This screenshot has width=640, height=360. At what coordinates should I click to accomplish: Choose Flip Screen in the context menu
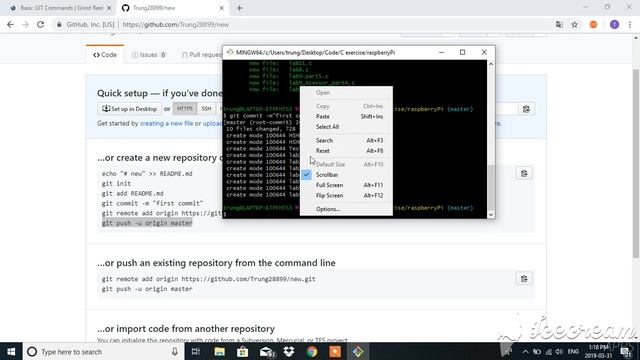(346, 196)
